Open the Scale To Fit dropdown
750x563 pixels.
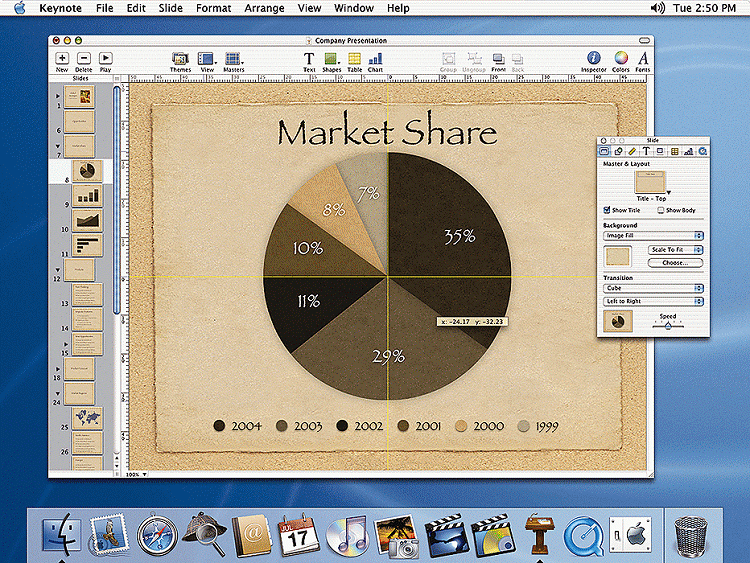675,250
